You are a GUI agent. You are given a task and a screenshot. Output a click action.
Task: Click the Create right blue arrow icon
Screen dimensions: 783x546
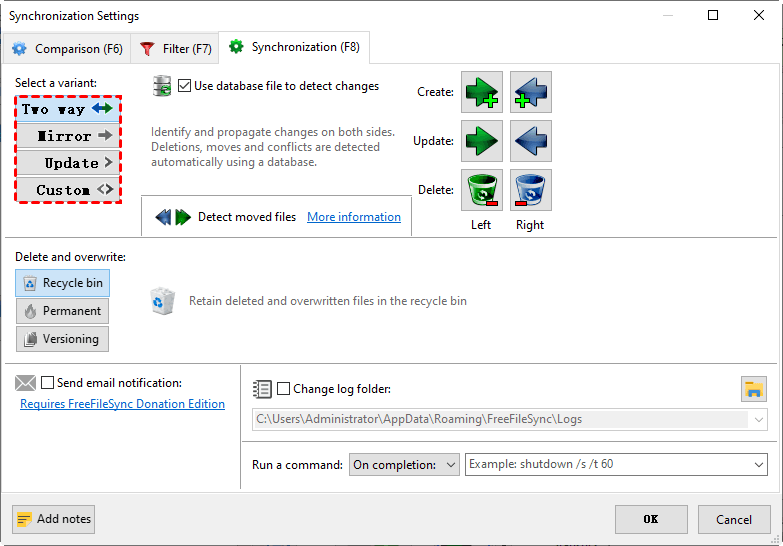coord(530,92)
